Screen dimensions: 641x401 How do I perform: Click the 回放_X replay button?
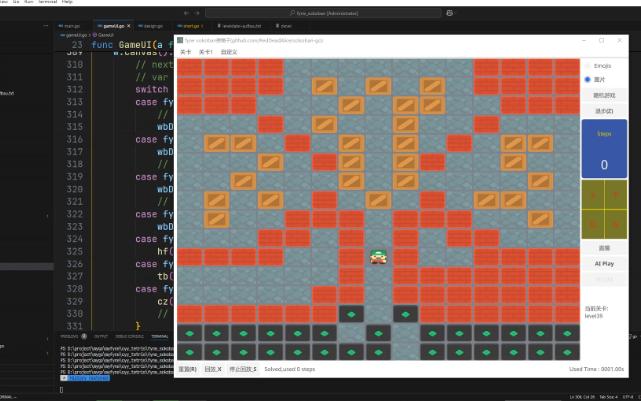(x=213, y=369)
